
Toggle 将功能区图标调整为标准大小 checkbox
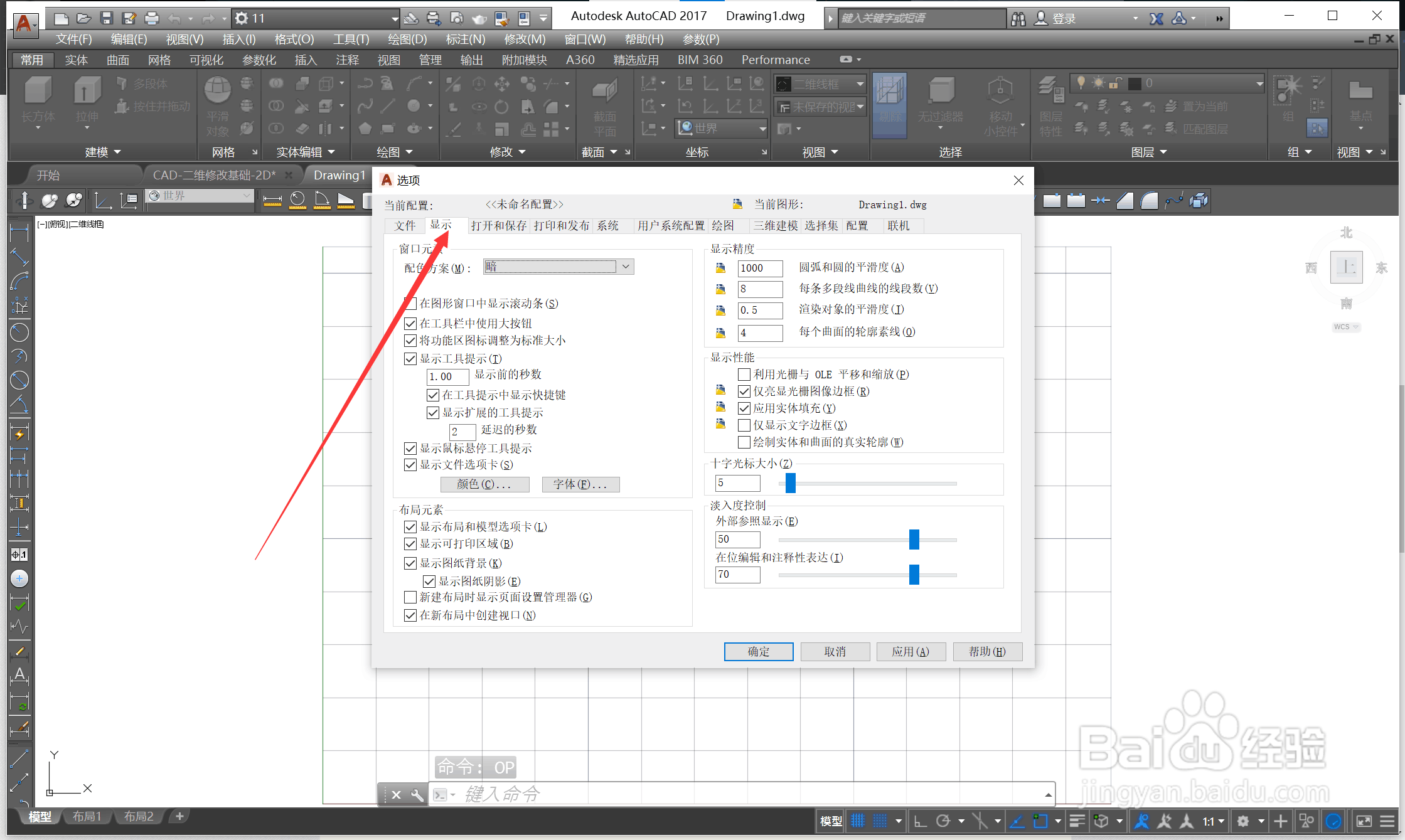click(x=410, y=341)
